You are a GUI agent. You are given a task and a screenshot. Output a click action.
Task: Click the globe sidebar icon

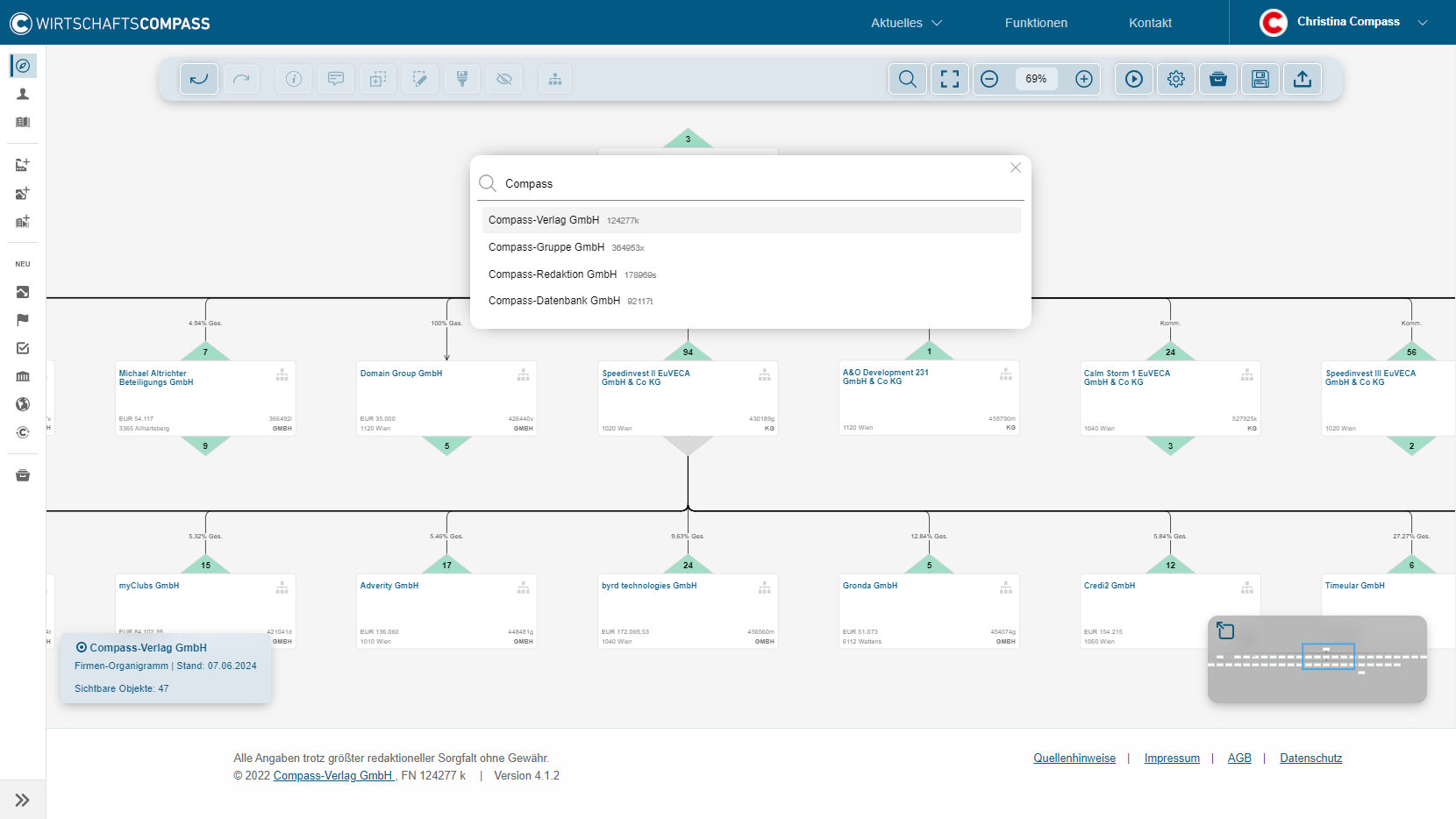[23, 404]
